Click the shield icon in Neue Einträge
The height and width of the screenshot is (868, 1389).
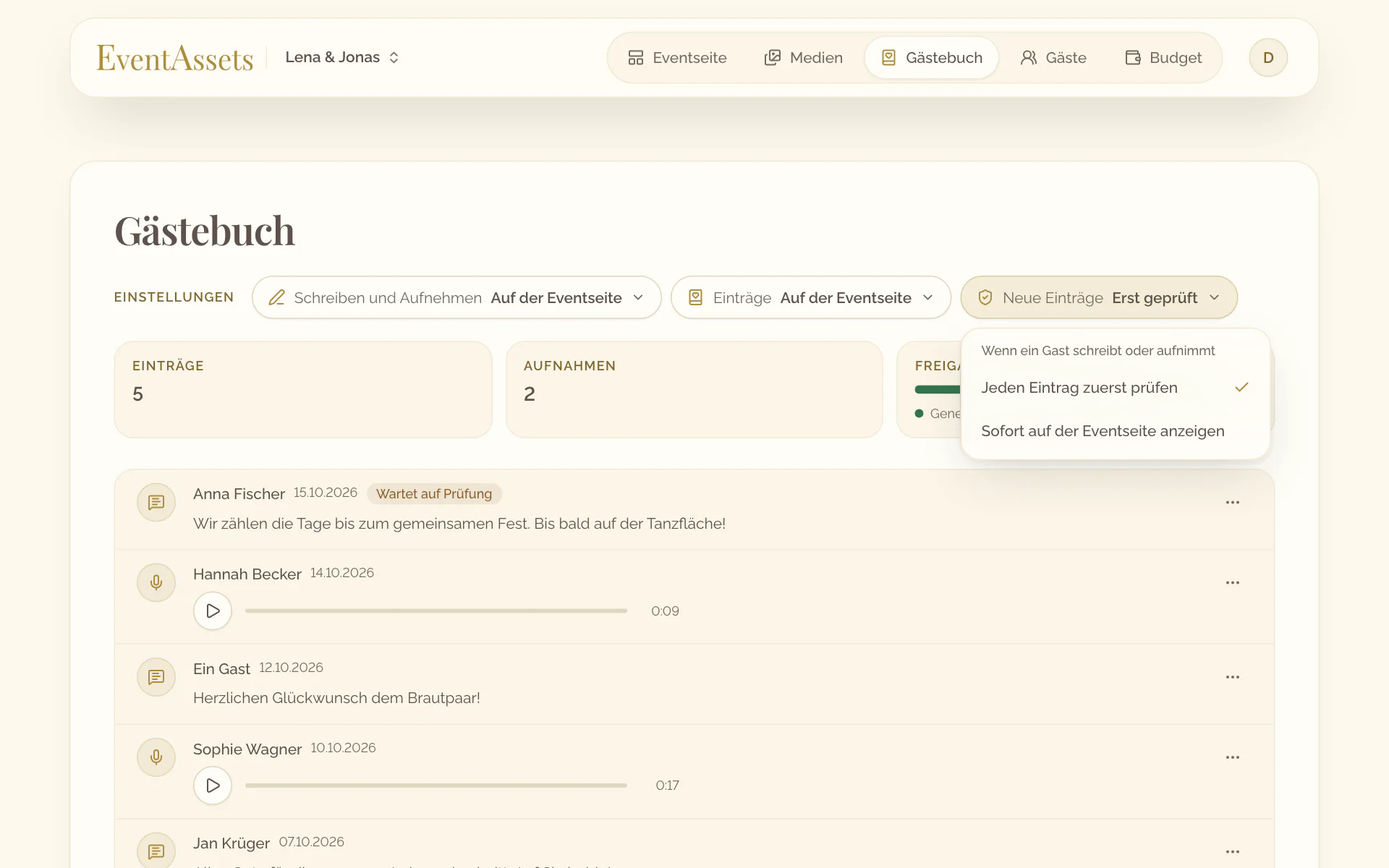pos(985,297)
